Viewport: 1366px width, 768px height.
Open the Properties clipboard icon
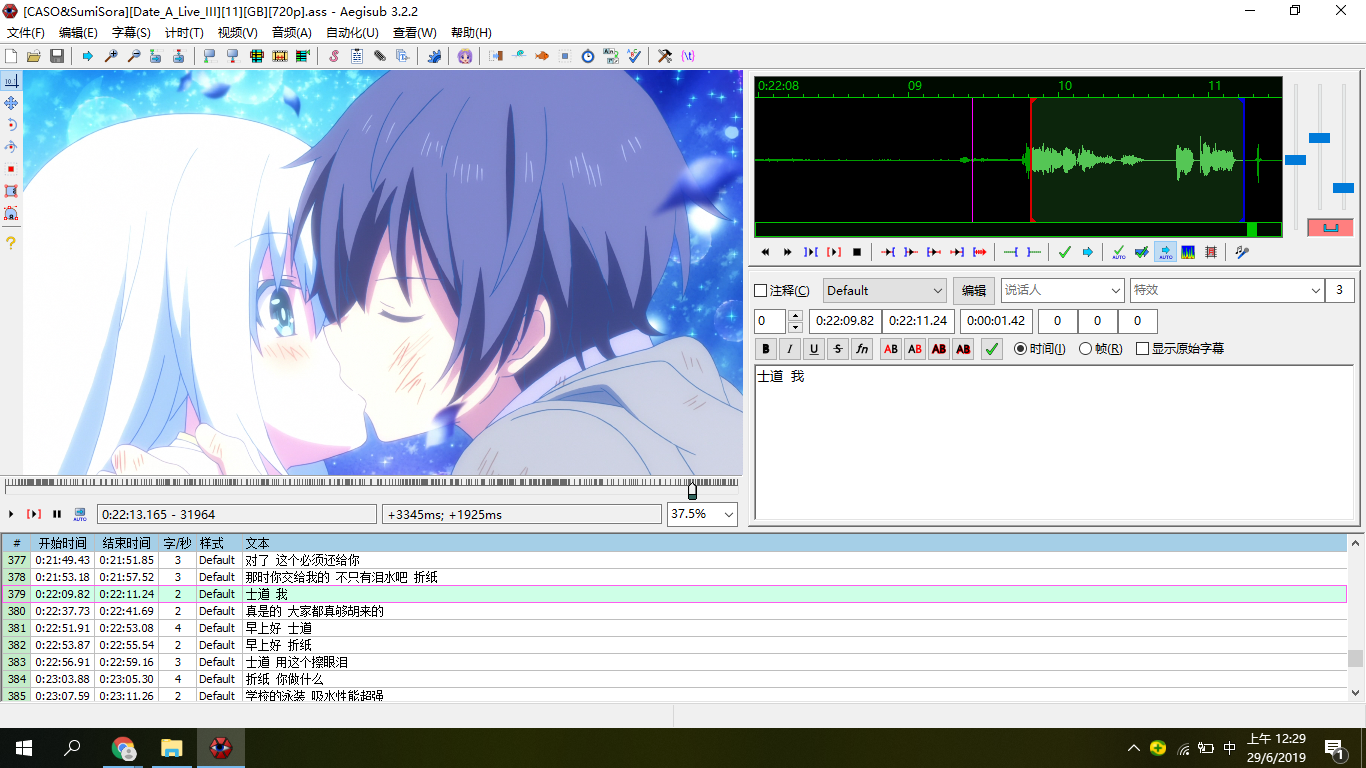point(357,56)
